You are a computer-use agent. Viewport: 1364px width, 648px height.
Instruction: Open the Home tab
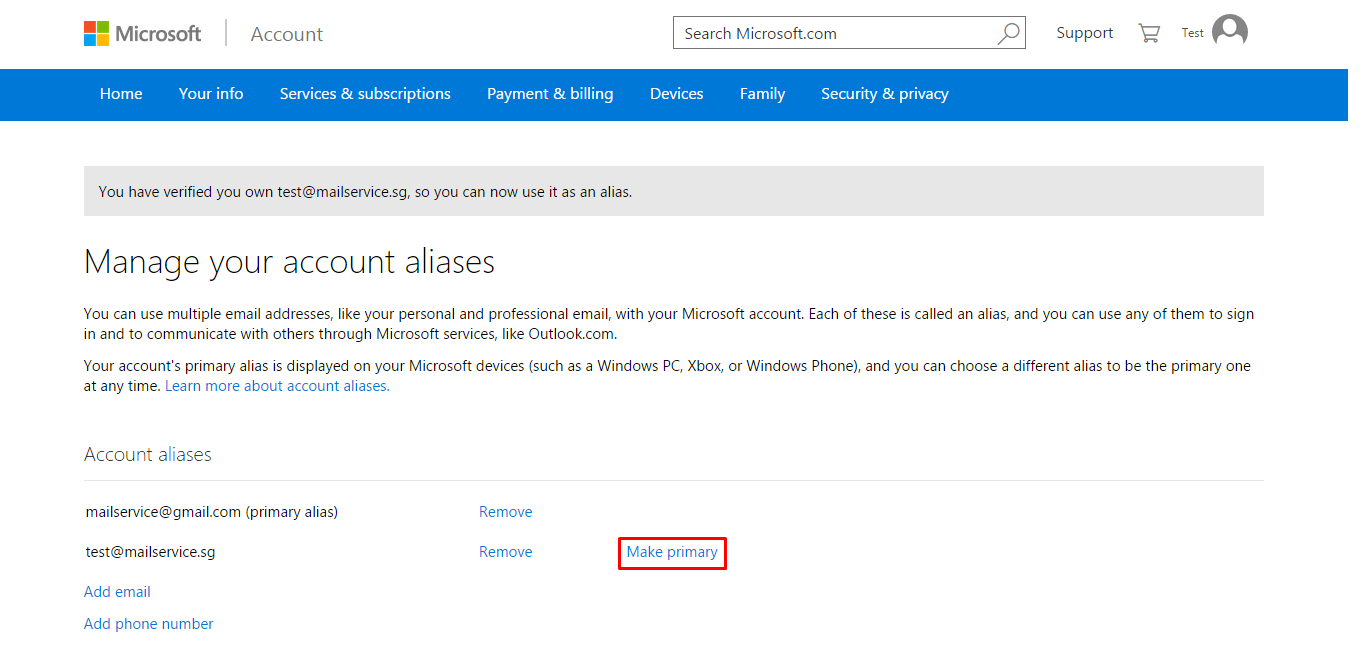point(121,94)
